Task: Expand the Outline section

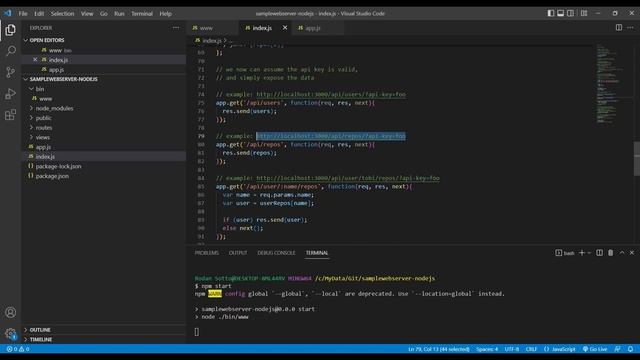Action: [104, 330]
